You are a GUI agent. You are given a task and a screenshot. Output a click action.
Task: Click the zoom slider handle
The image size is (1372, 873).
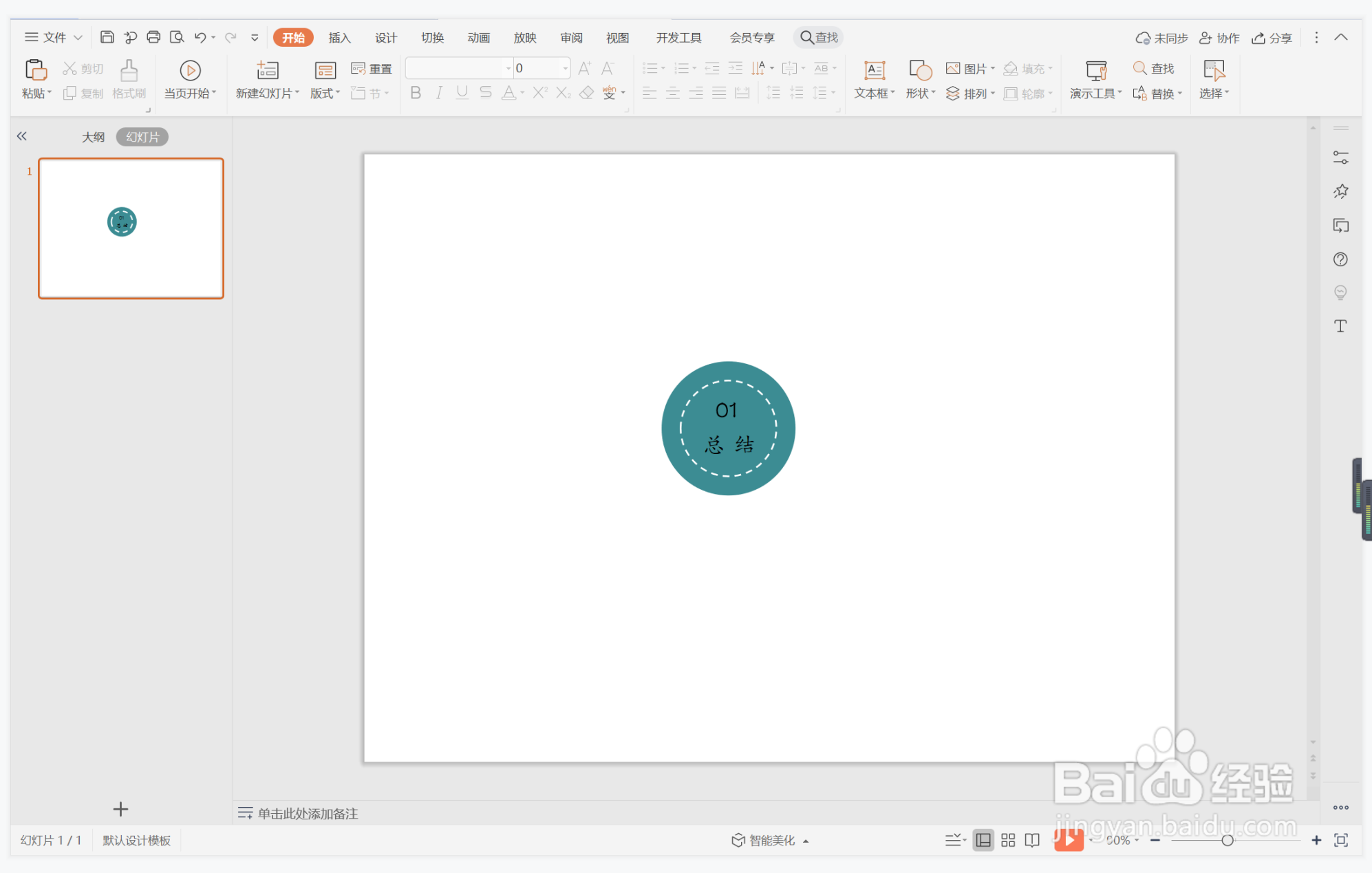[x=1227, y=840]
